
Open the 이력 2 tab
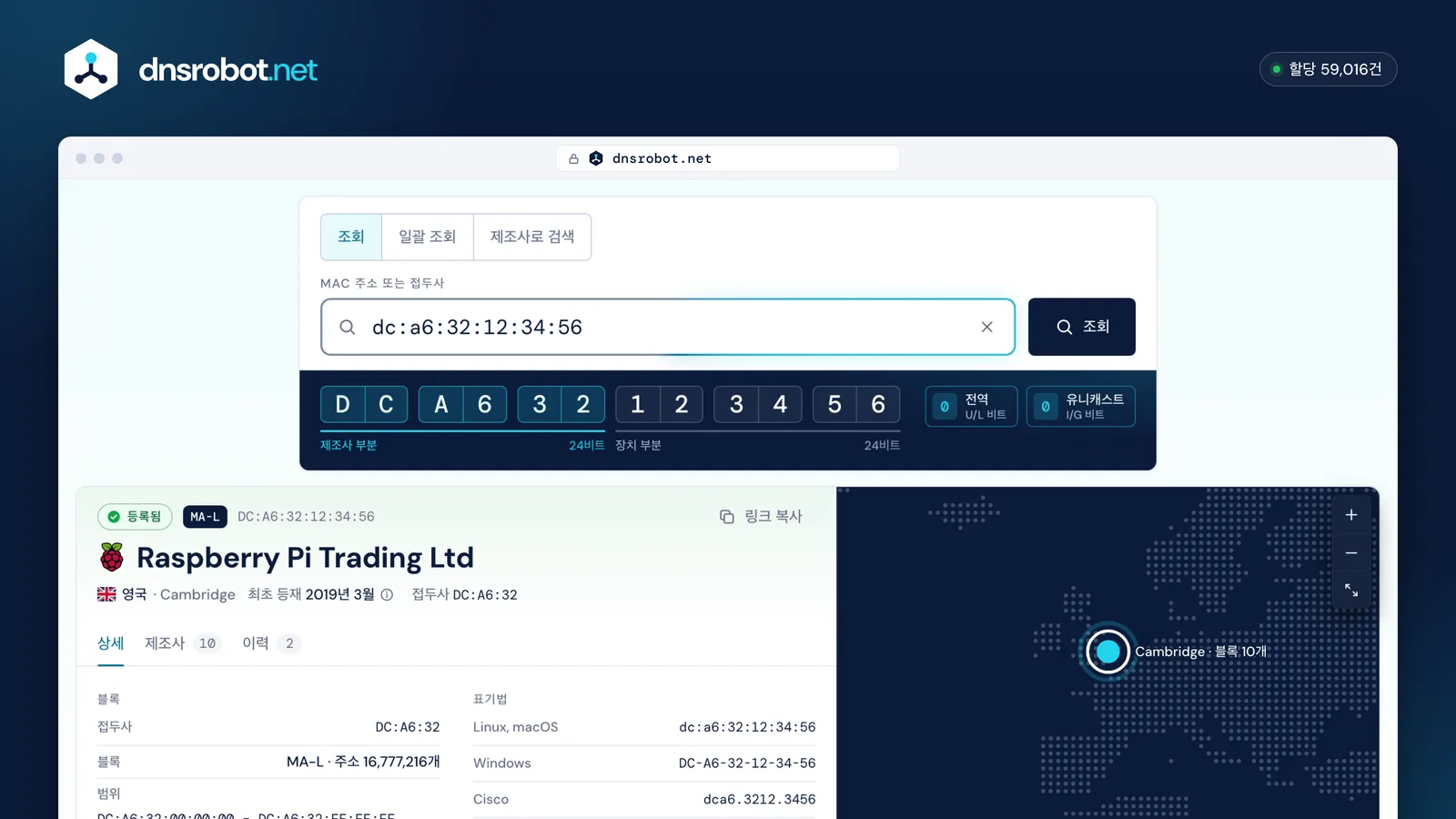pos(271,643)
